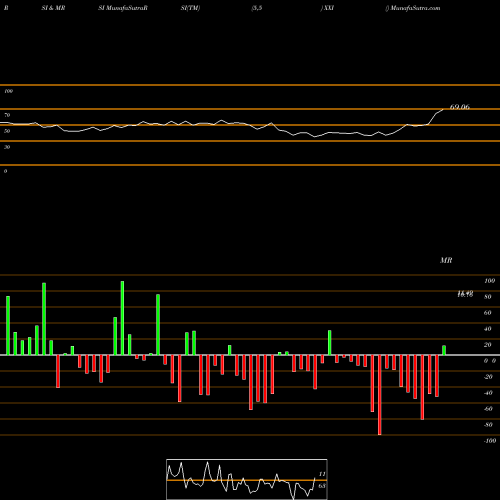Click the -60 label on histogram axis
500x500 pixels.
pyautogui.click(x=488, y=409)
